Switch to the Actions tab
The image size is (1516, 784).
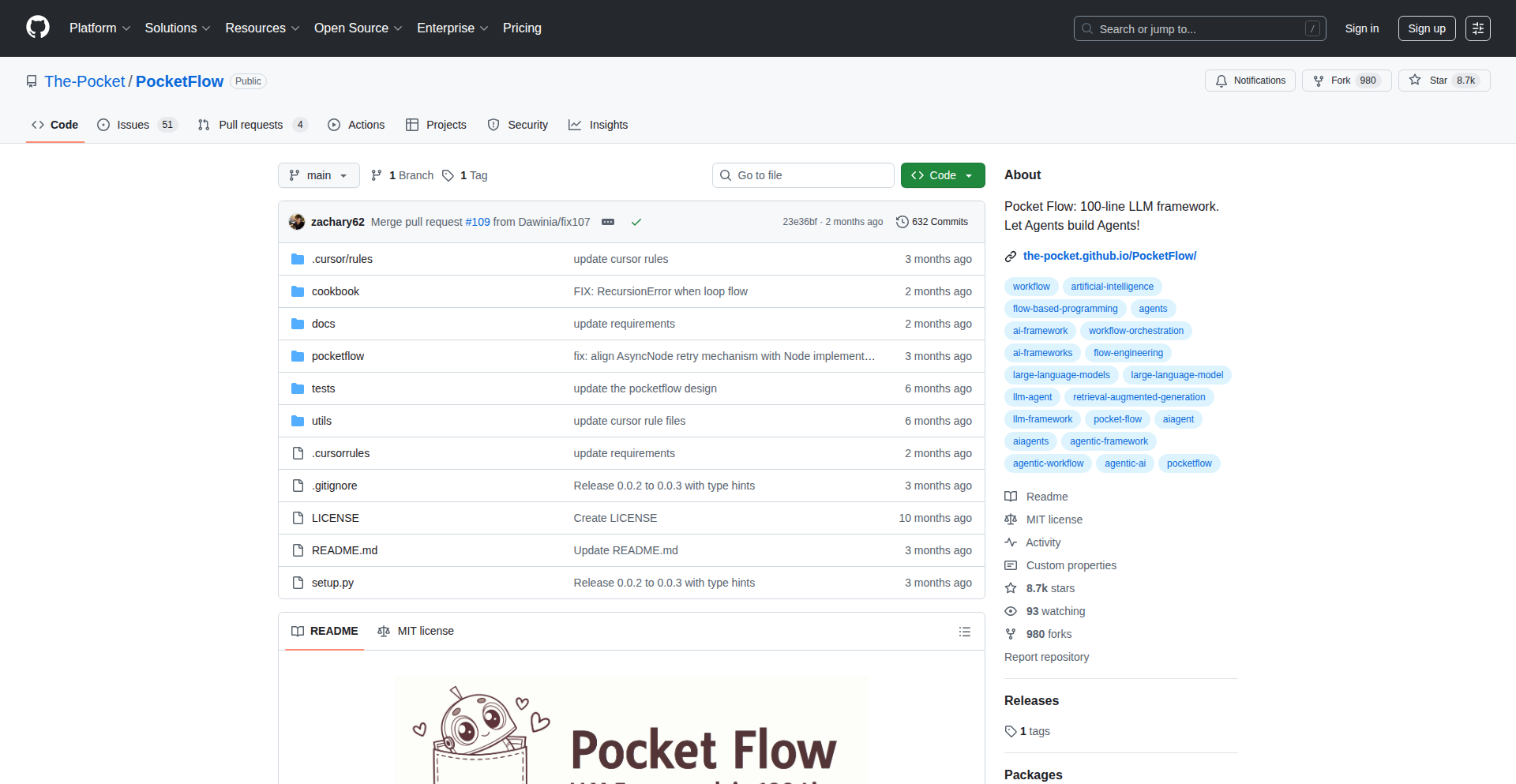coord(356,125)
